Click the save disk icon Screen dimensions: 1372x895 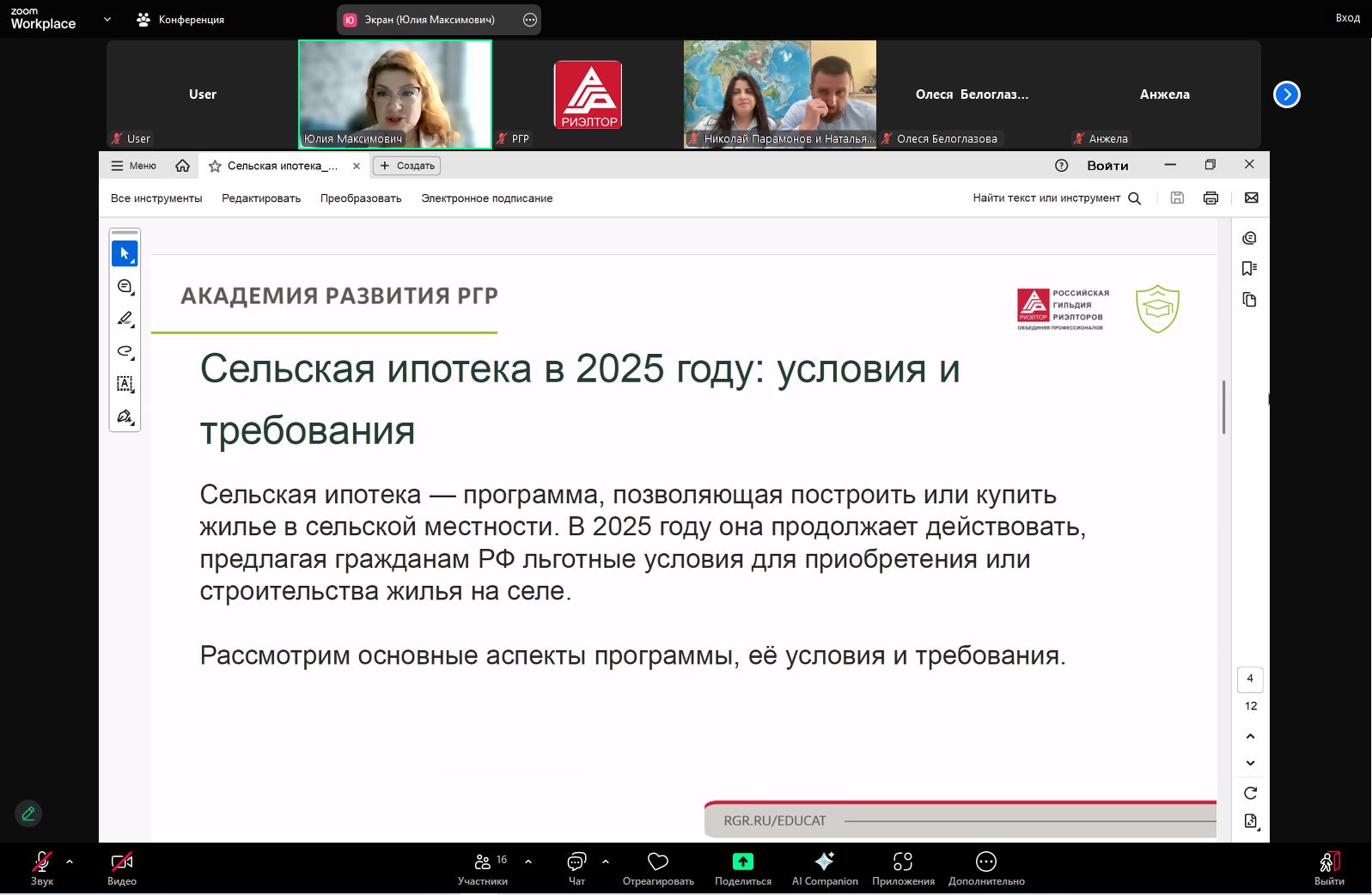pyautogui.click(x=1177, y=198)
